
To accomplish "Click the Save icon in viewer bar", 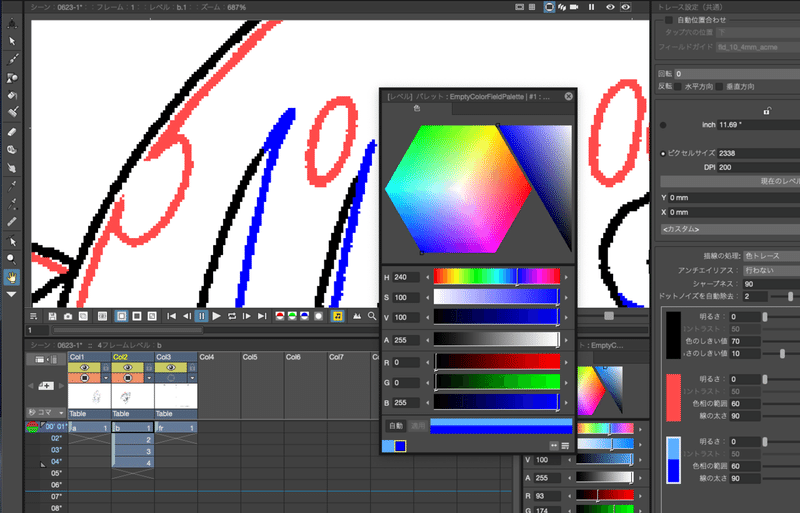I will [x=52, y=316].
